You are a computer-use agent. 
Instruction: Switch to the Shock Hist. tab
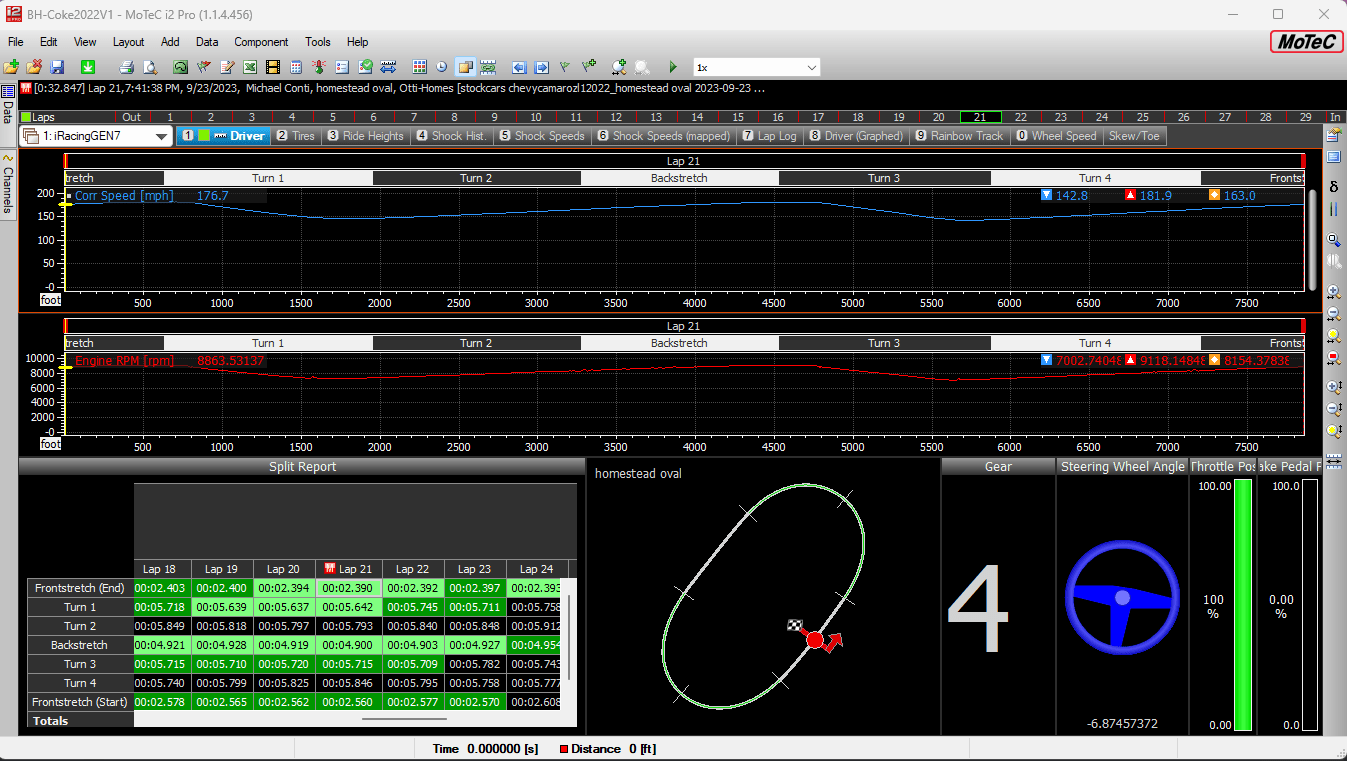pos(451,136)
